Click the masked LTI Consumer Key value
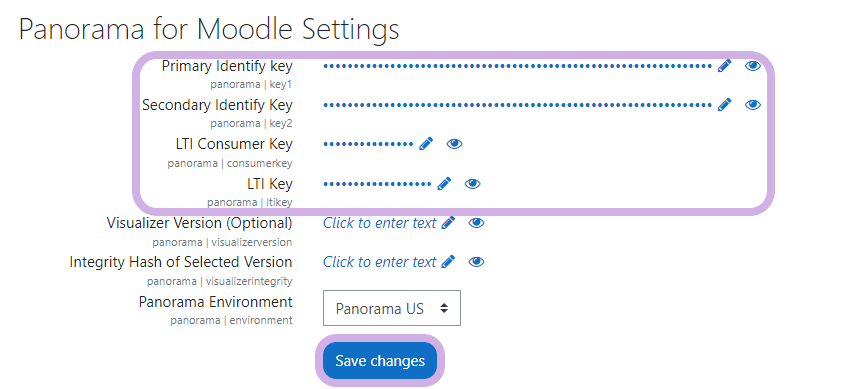Viewport: 854px width, 389px height. 368,144
